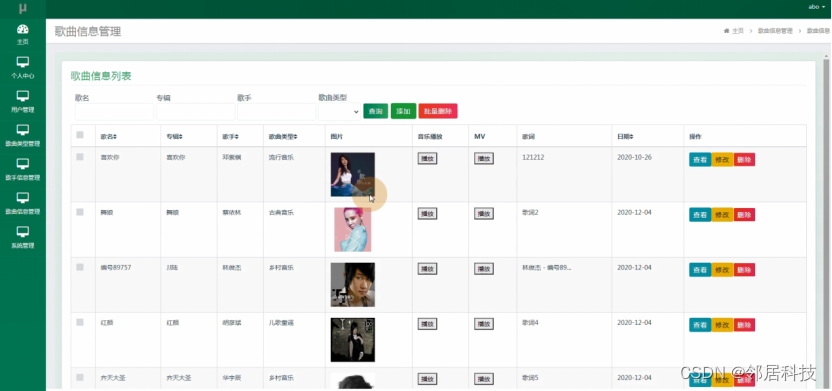Play music for the 红颜 row
The width and height of the screenshot is (832, 391).
[428, 324]
